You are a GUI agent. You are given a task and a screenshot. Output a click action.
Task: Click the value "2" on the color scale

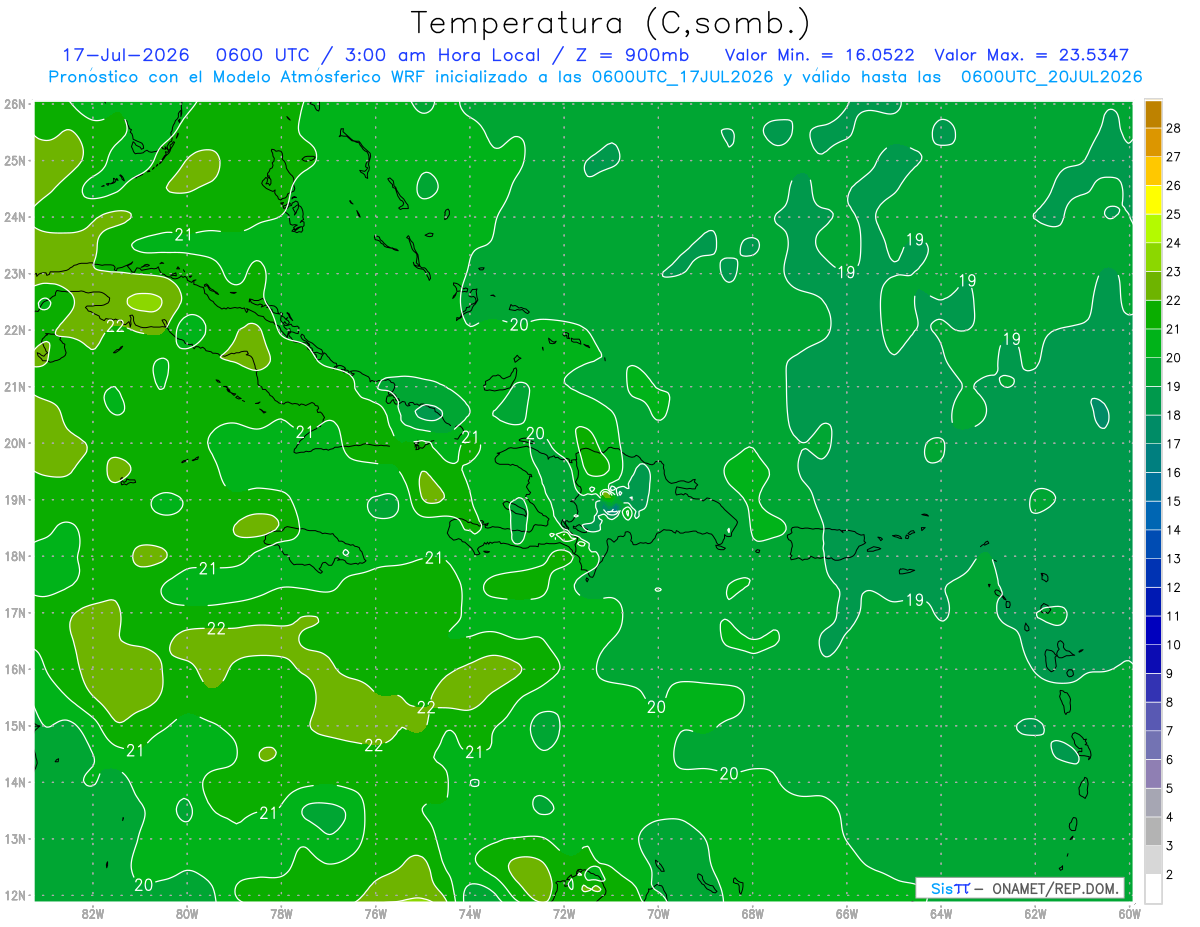(x=1169, y=875)
